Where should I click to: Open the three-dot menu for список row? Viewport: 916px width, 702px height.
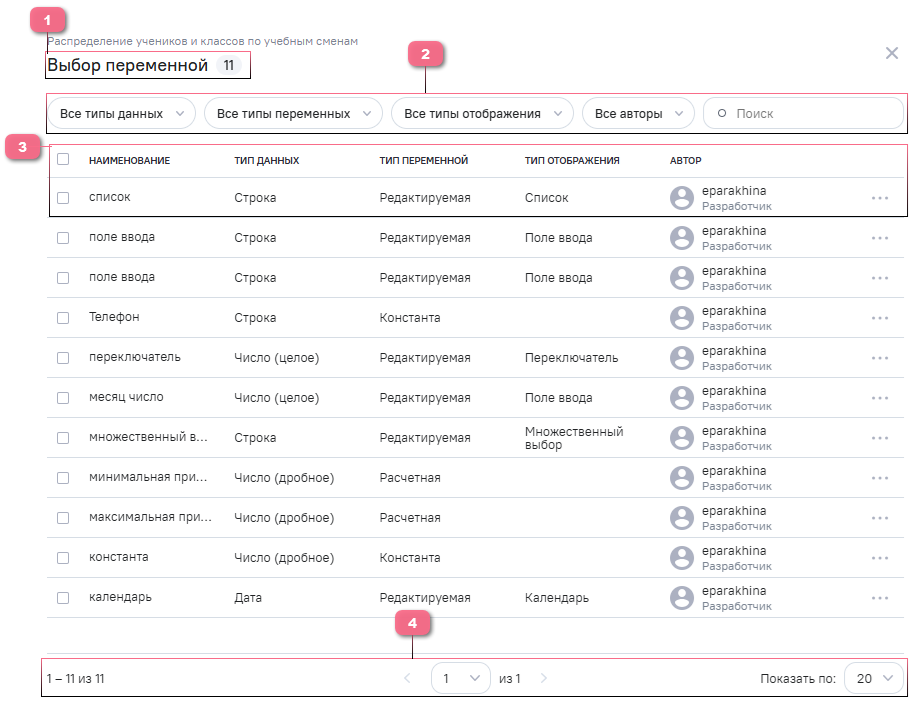[x=879, y=198]
